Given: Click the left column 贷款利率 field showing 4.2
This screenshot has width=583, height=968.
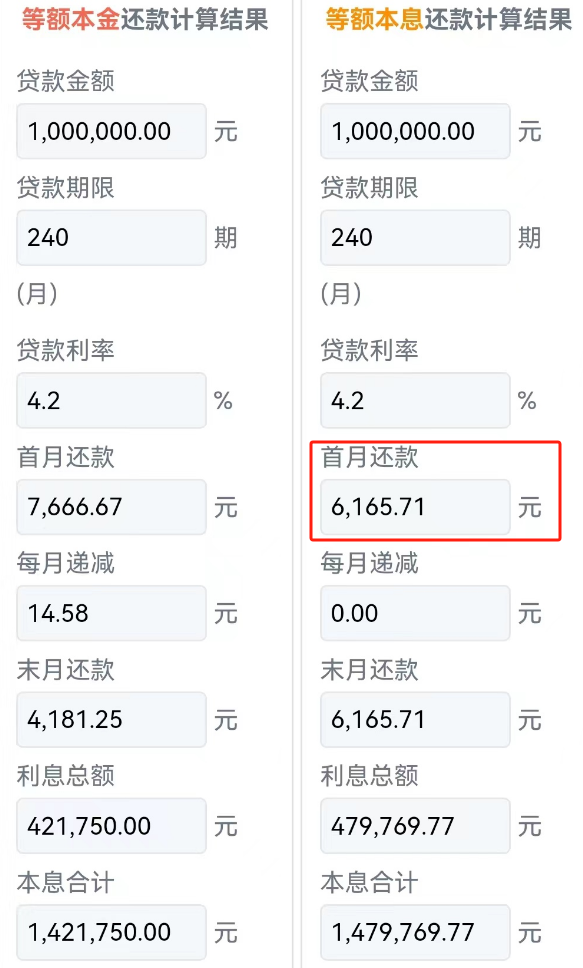Looking at the screenshot, I should click(x=110, y=400).
